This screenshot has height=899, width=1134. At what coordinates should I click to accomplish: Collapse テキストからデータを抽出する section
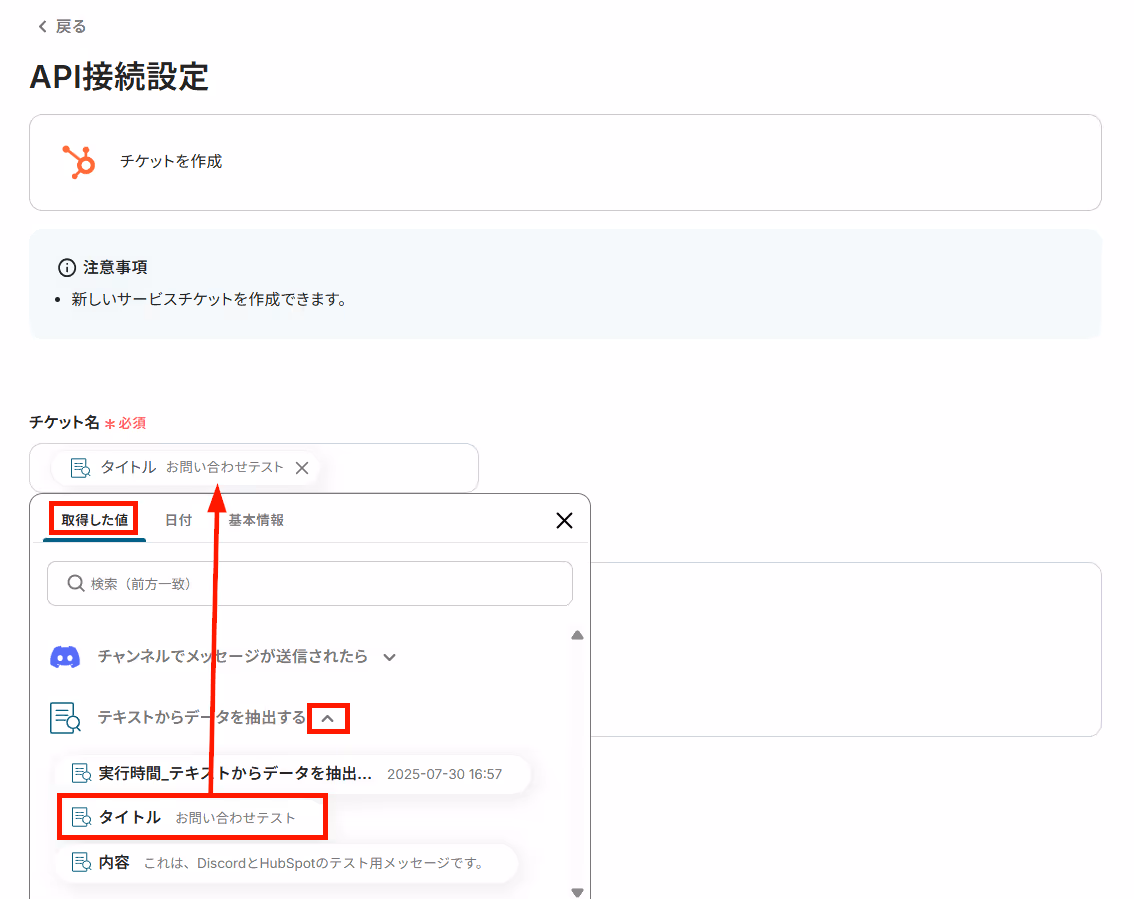328,718
